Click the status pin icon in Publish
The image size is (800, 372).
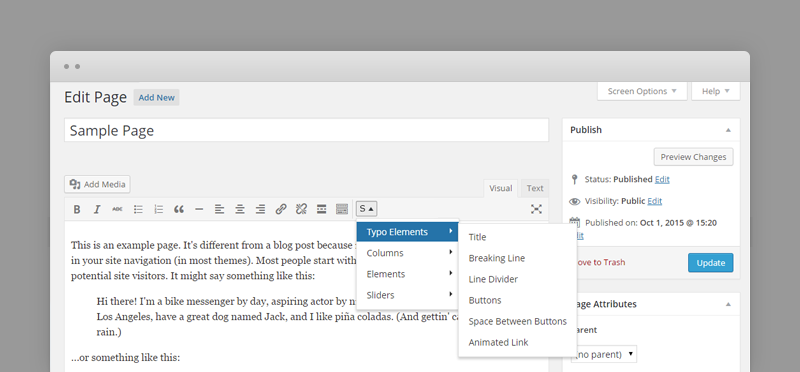click(575, 179)
